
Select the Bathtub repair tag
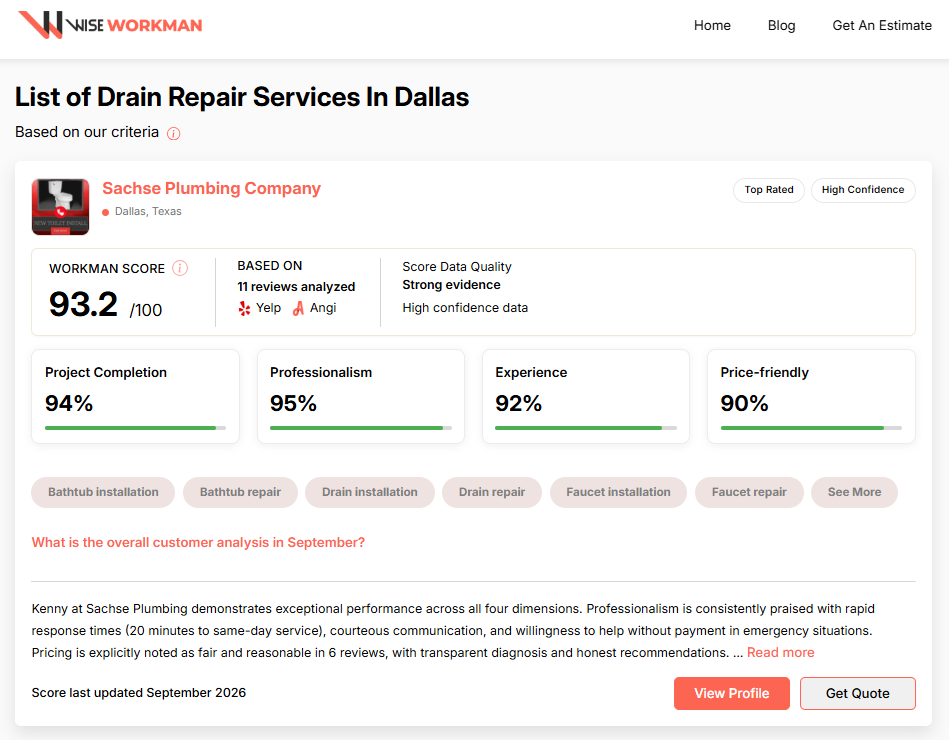coord(240,493)
